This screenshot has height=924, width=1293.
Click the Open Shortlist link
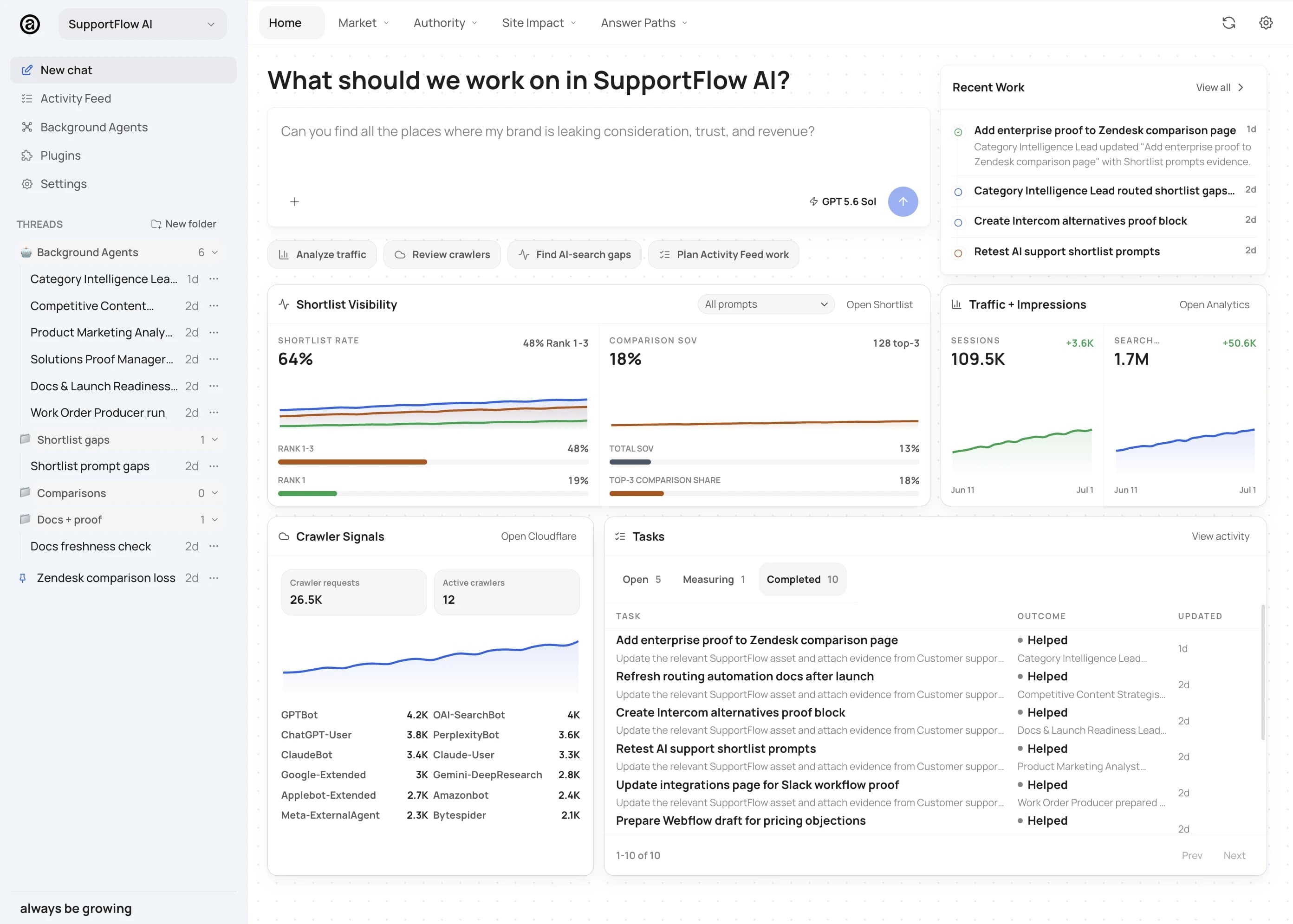tap(879, 304)
